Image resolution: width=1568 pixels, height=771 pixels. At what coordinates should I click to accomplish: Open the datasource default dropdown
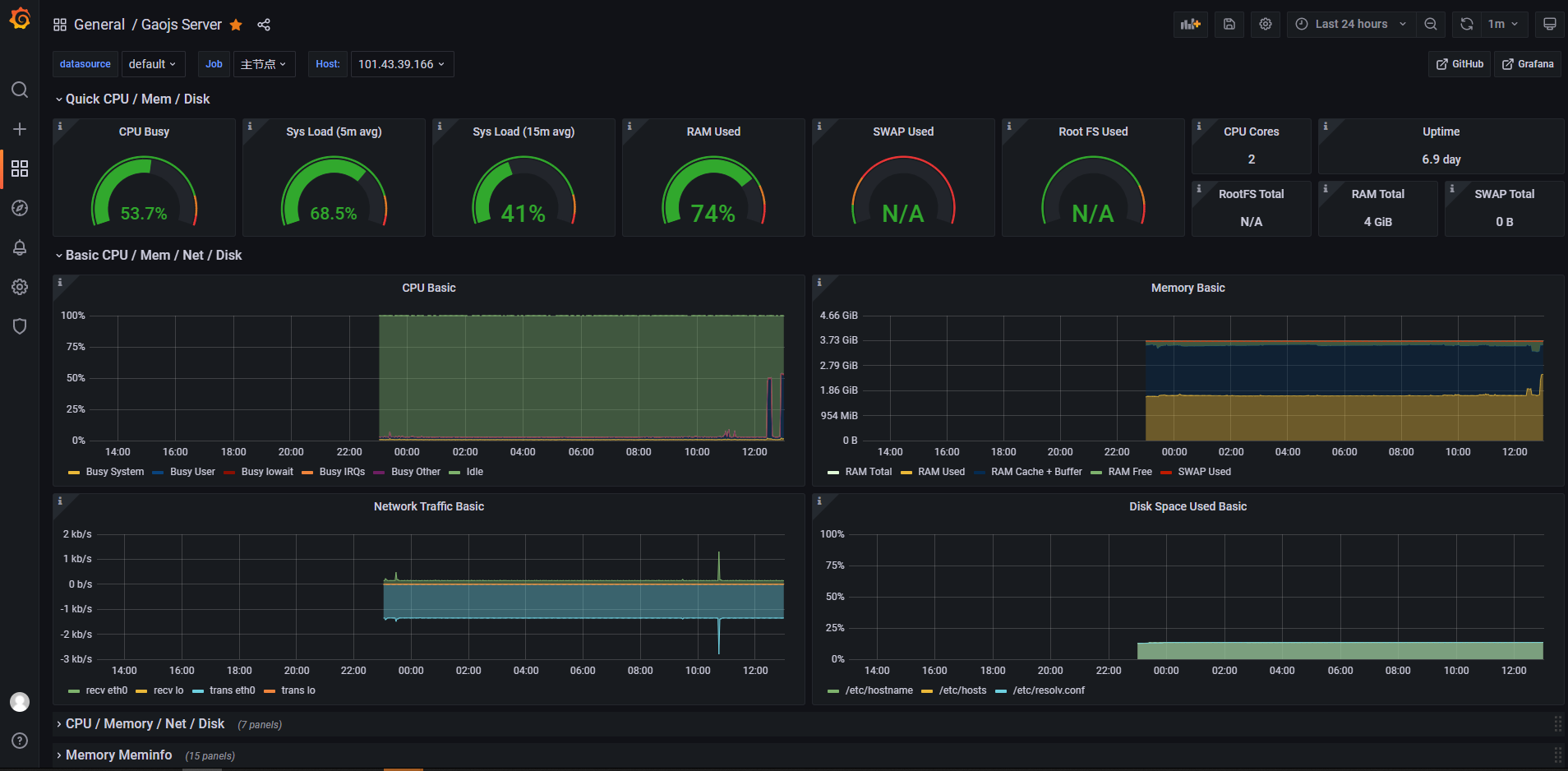coord(153,64)
